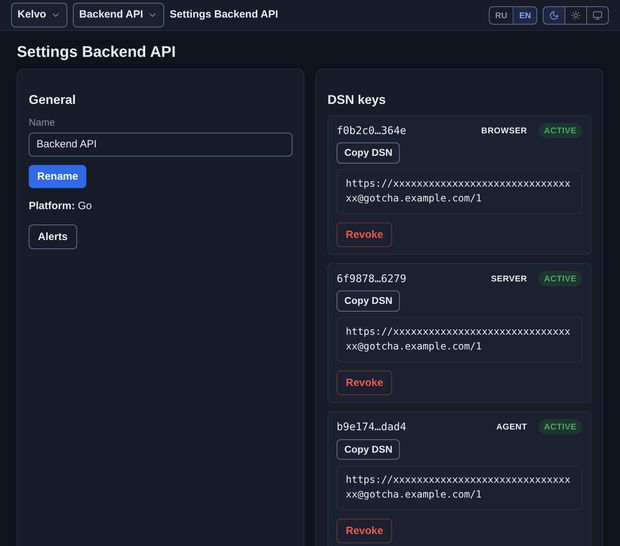Click the AGENT key type label
The image size is (620, 546).
[x=511, y=427]
